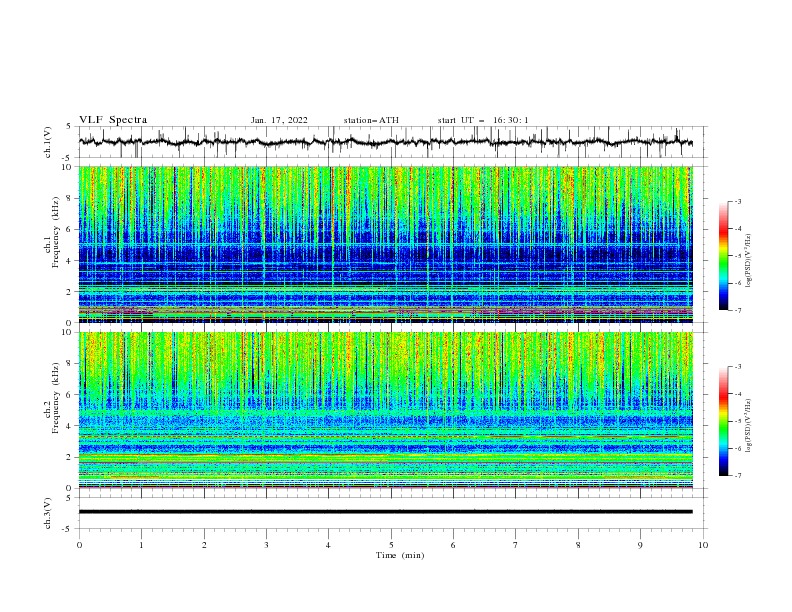Click the "ch.3(V)" axis label

[x=48, y=513]
